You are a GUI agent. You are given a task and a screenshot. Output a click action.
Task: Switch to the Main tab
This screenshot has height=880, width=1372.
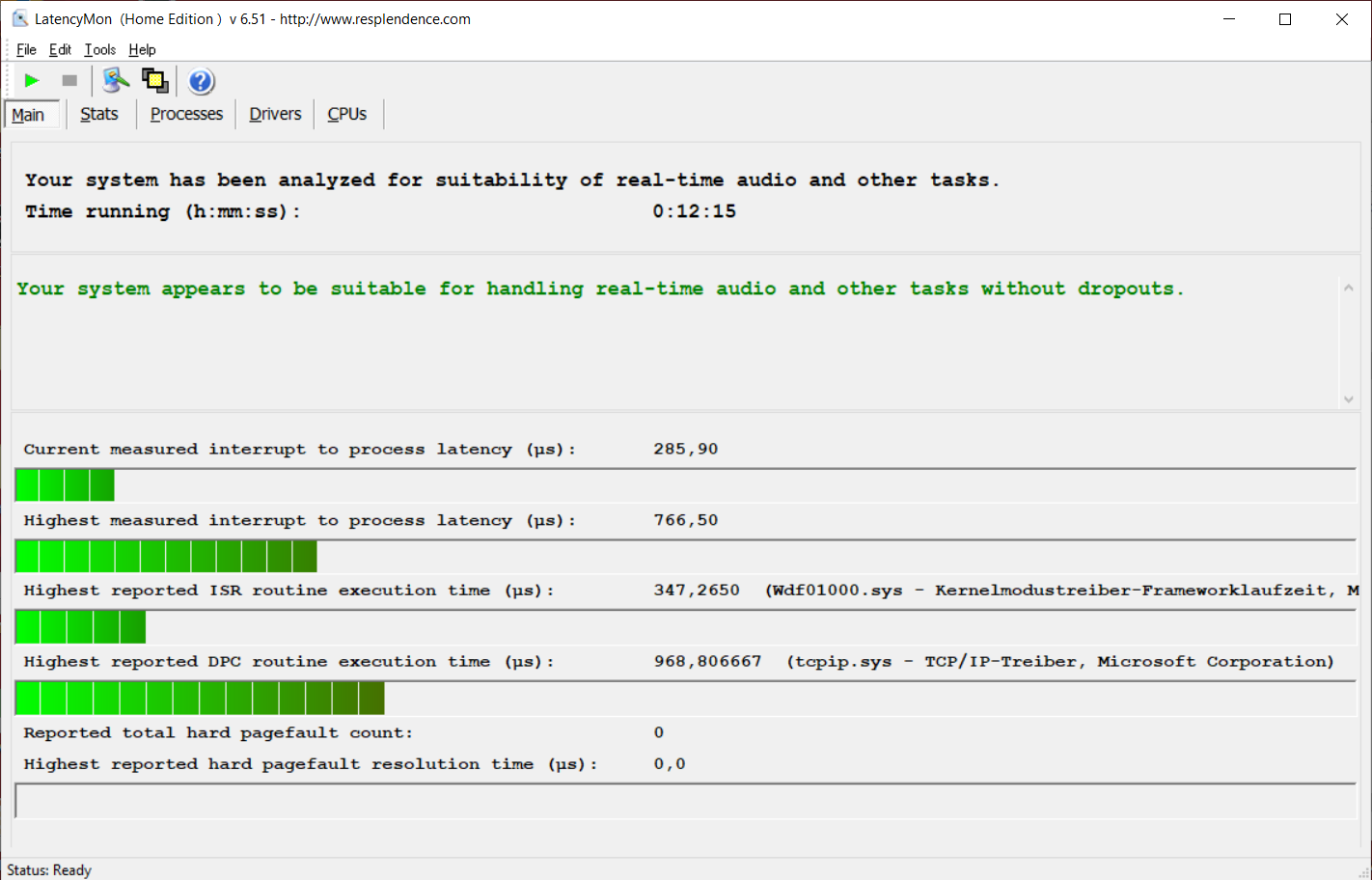coord(29,115)
